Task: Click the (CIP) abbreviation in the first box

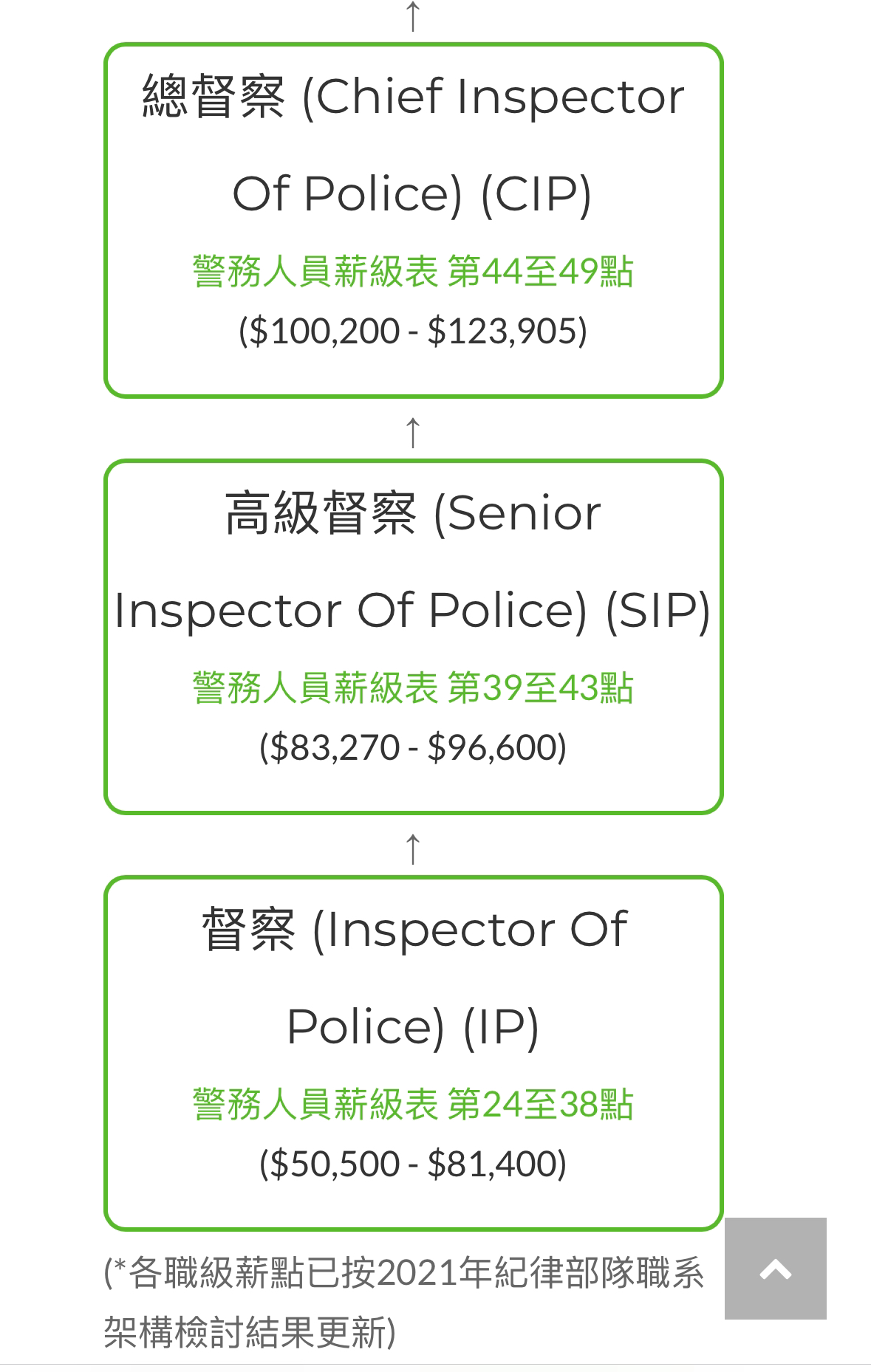Action: [x=536, y=193]
